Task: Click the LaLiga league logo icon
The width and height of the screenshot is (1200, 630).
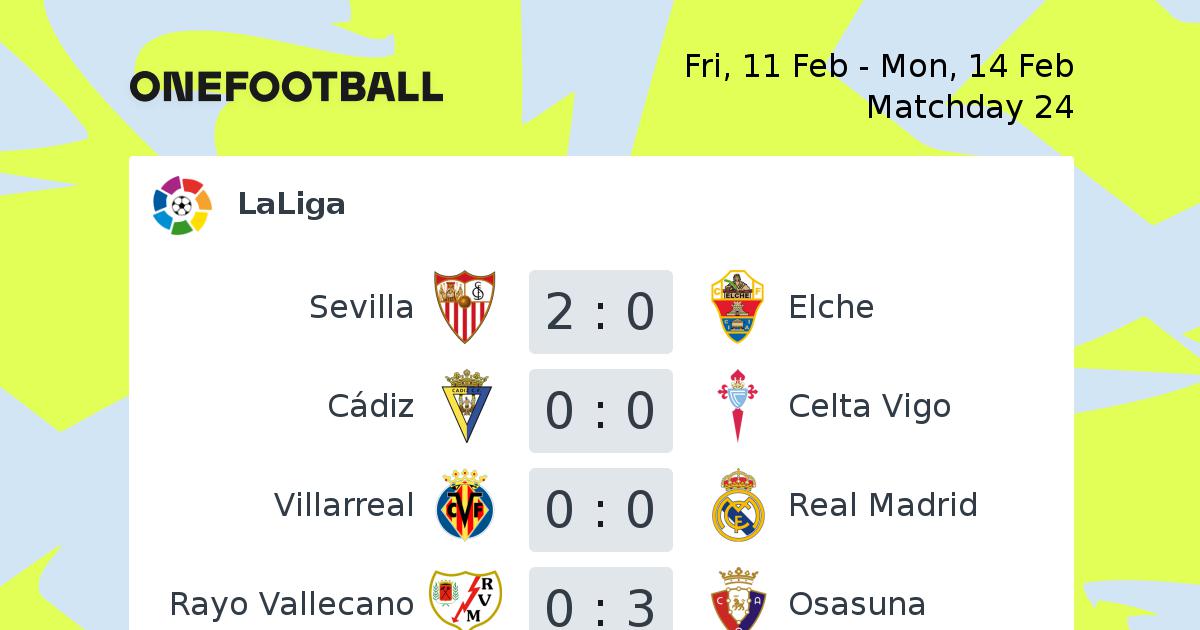Action: [182, 205]
